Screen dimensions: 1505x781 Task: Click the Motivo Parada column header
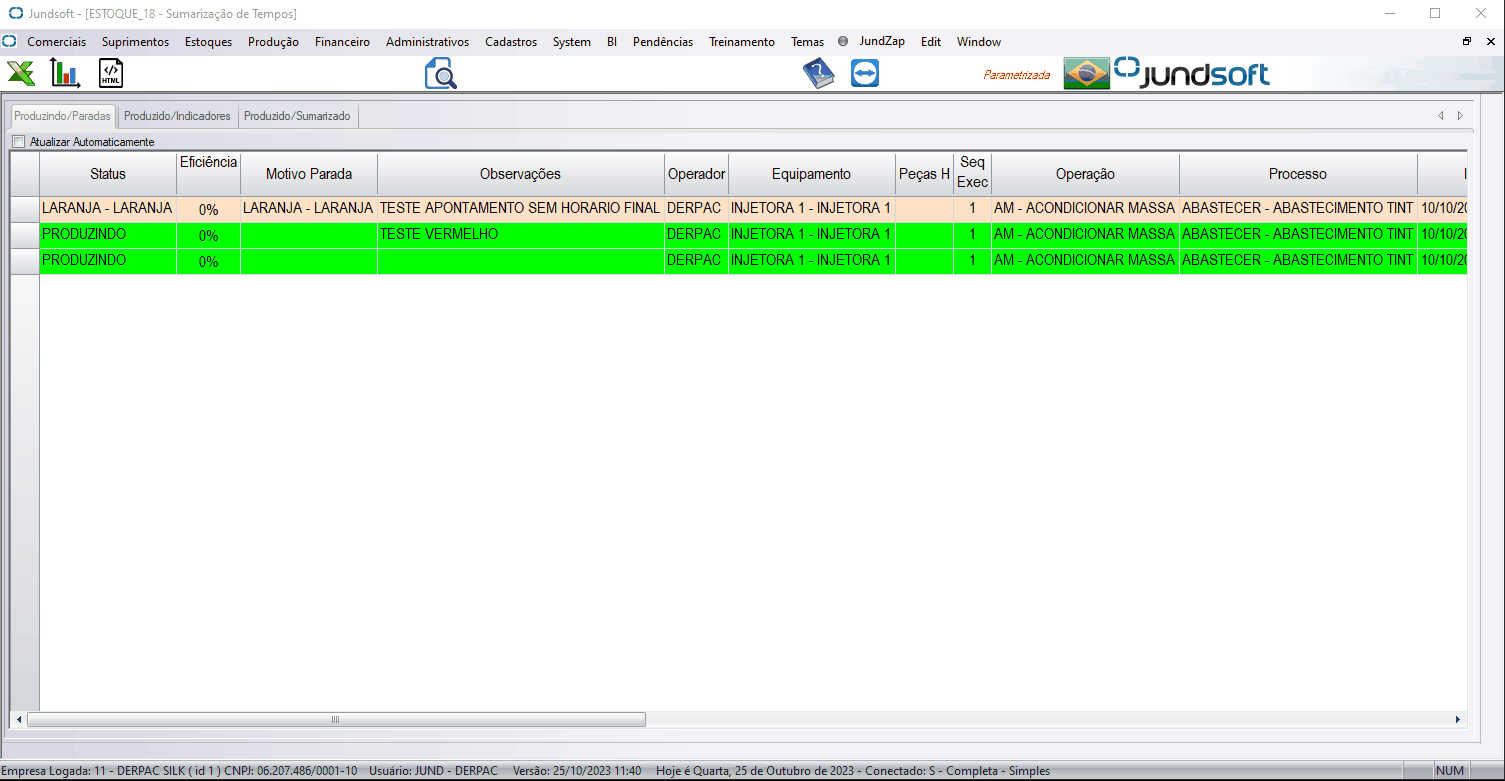coord(309,174)
